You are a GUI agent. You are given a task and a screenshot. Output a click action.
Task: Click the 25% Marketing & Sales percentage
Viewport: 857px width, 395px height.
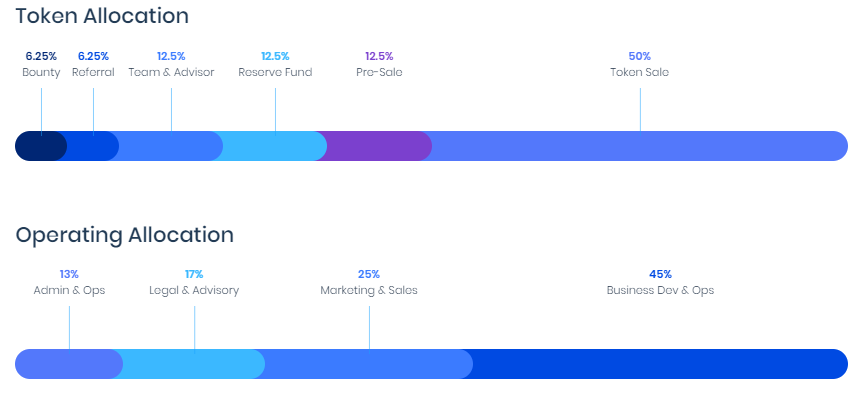369,274
